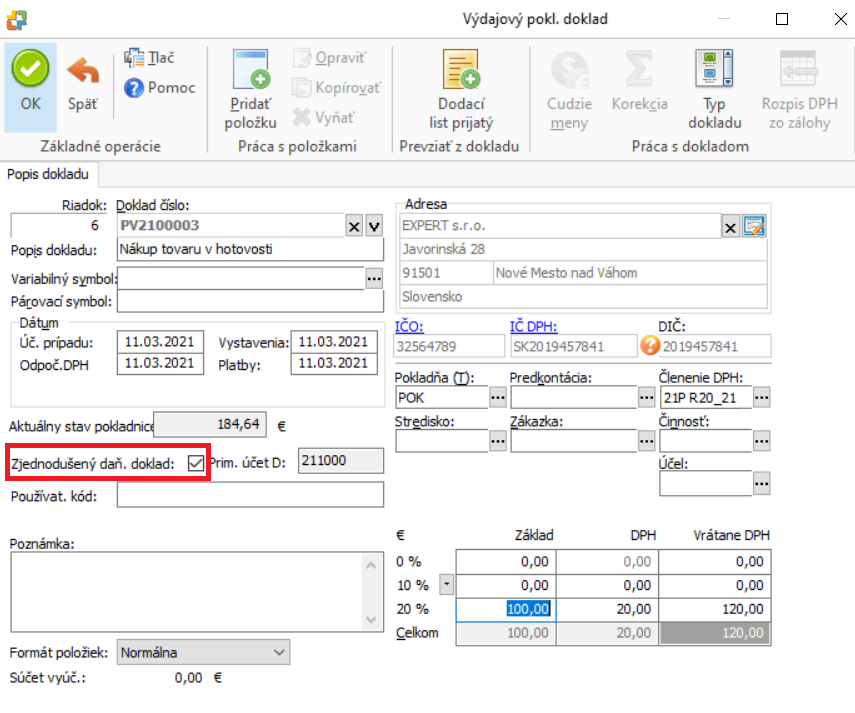Toggle Zjednodušený daň. doklad checkbox
This screenshot has width=855, height=713.
coord(195,463)
